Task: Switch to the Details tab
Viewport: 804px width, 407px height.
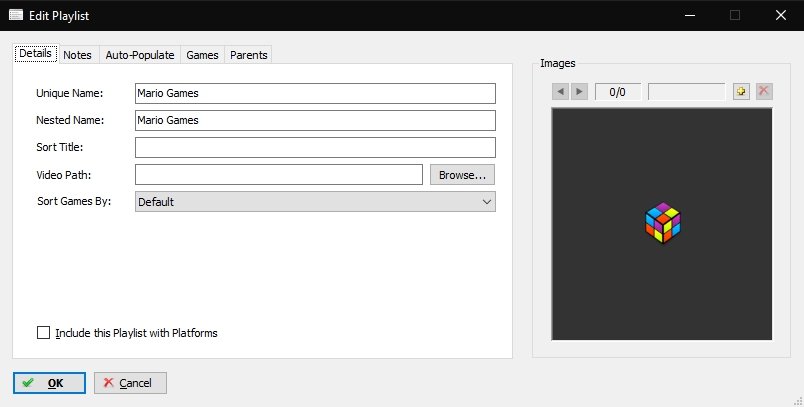Action: click(x=35, y=53)
